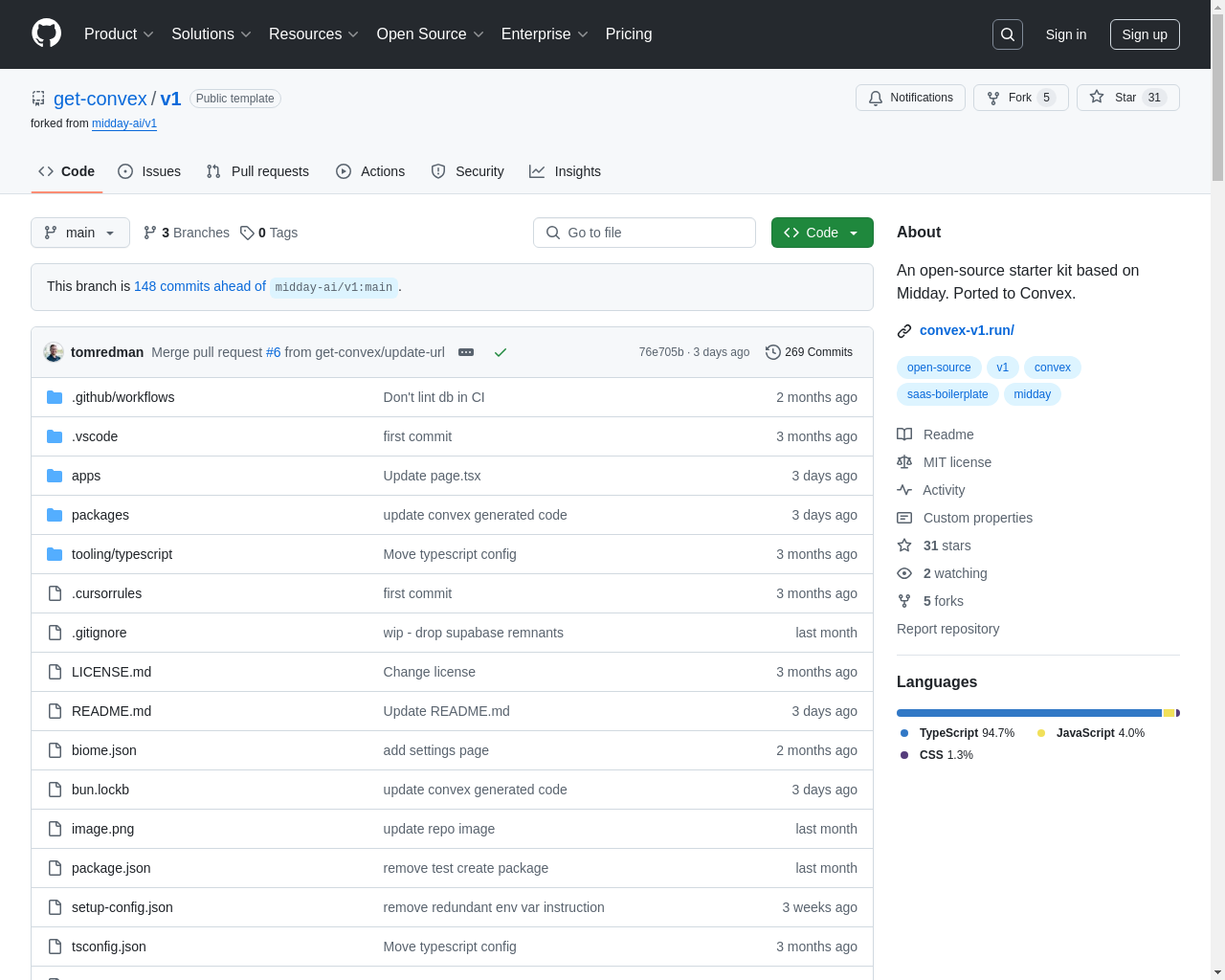Click the 76e705b commit hash

click(x=661, y=352)
